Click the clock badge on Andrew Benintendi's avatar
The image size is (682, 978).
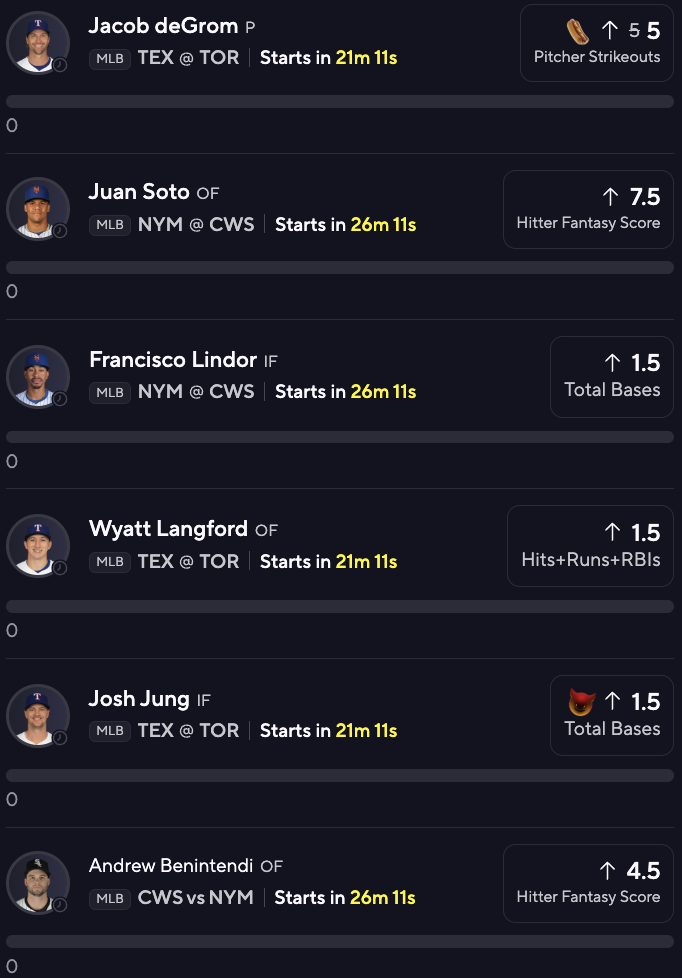[60, 904]
